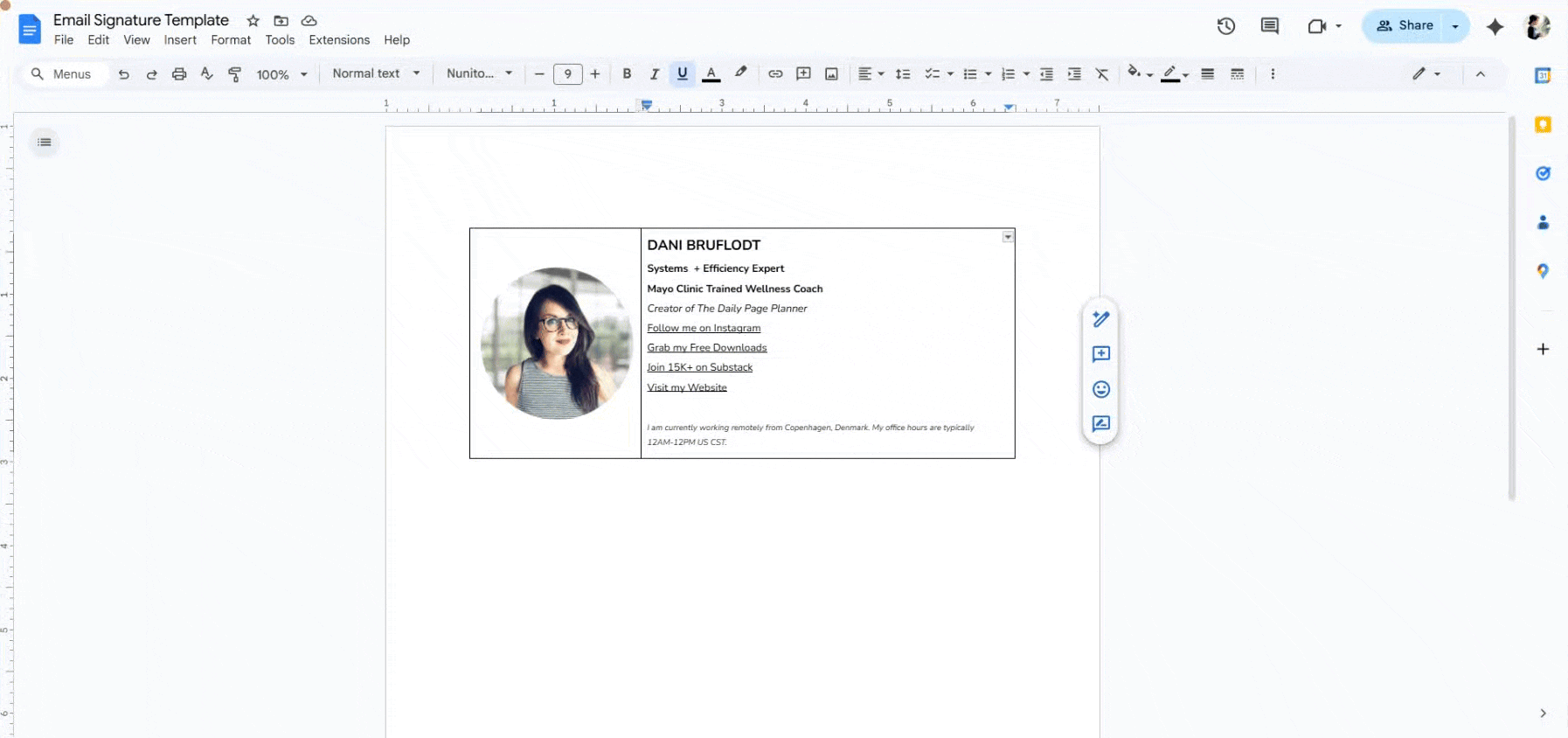
Task: Move document to a folder
Action: (281, 21)
